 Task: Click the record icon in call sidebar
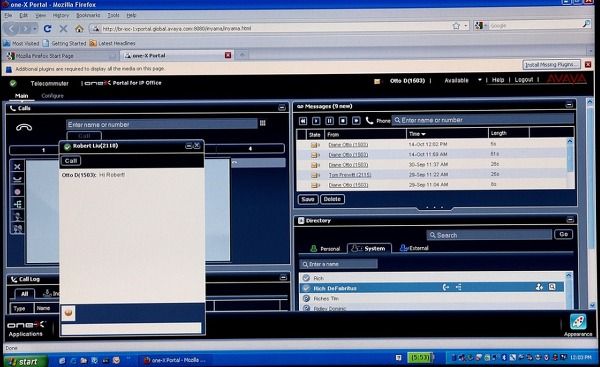(17, 191)
